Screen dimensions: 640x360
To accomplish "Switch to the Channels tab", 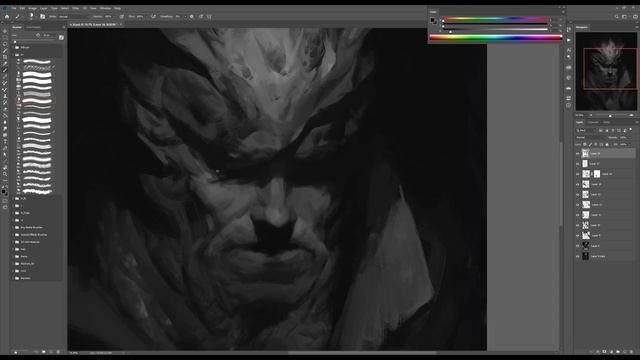I will (593, 122).
